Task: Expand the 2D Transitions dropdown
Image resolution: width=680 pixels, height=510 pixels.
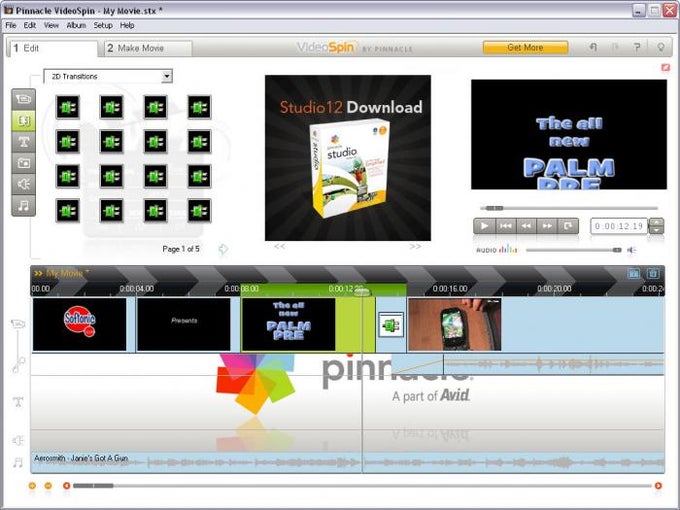Action: pyautogui.click(x=167, y=76)
